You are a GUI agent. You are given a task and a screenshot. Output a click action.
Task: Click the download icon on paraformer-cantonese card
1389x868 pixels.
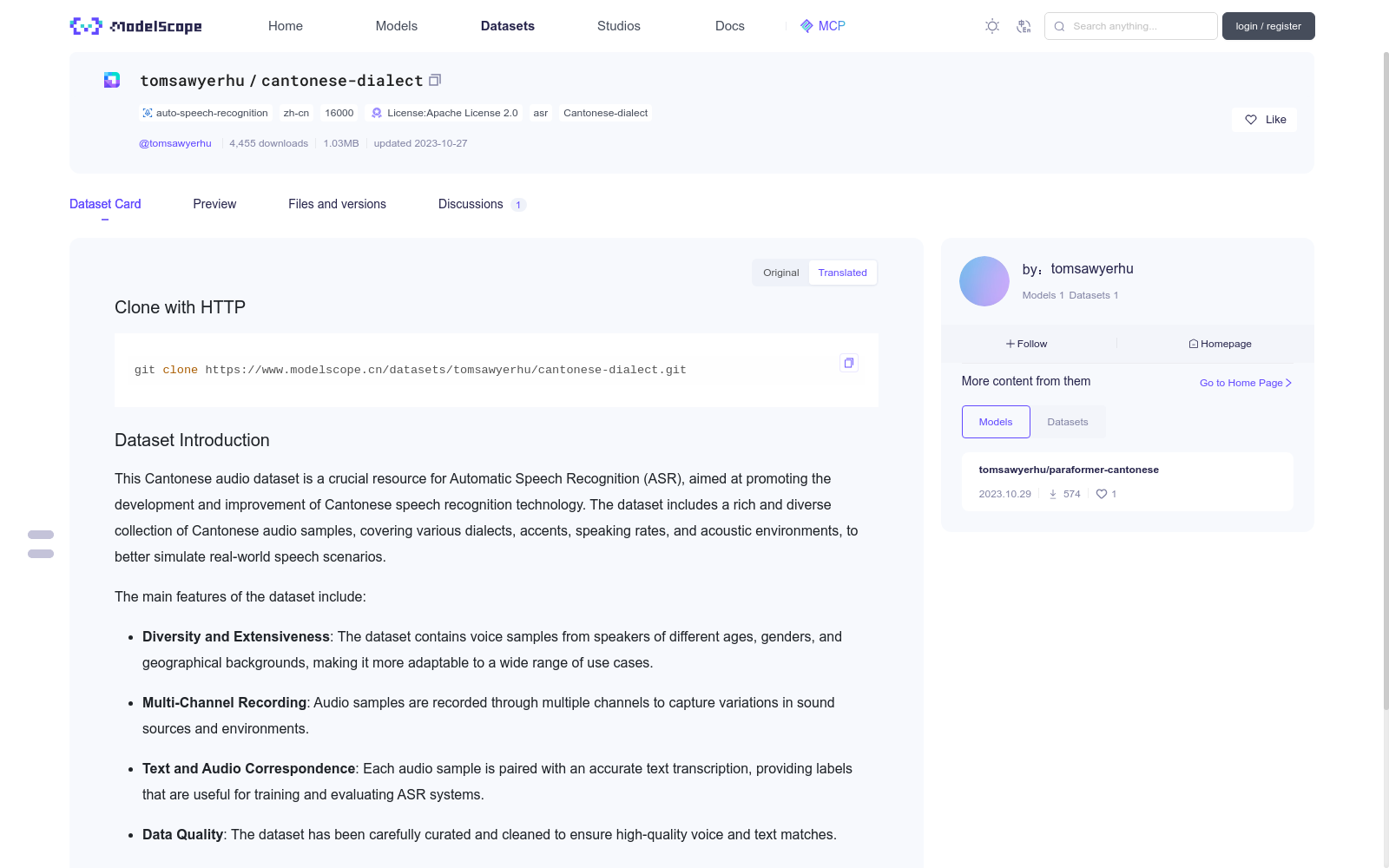(1053, 494)
